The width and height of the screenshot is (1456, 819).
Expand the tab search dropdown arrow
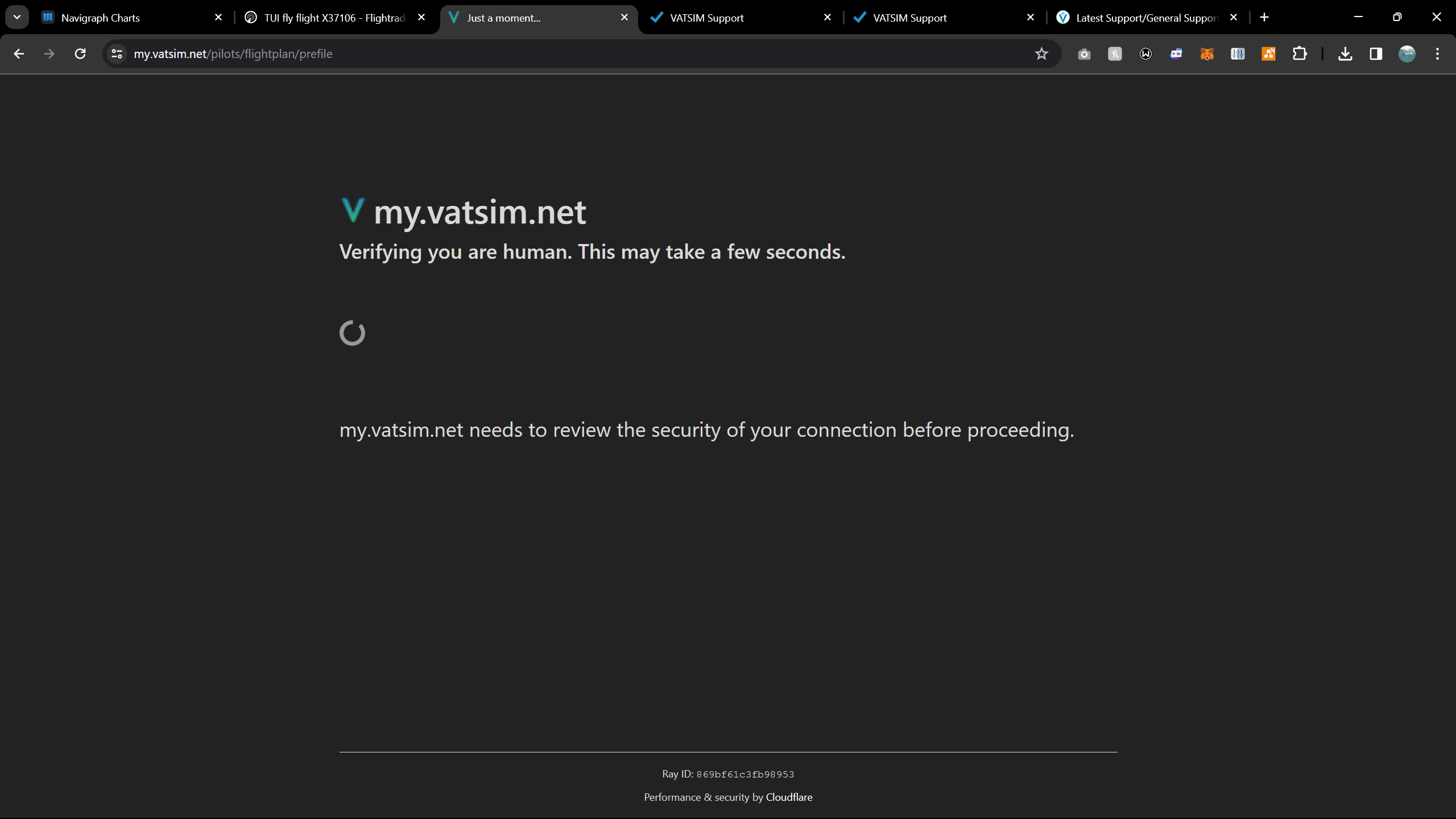(x=17, y=17)
